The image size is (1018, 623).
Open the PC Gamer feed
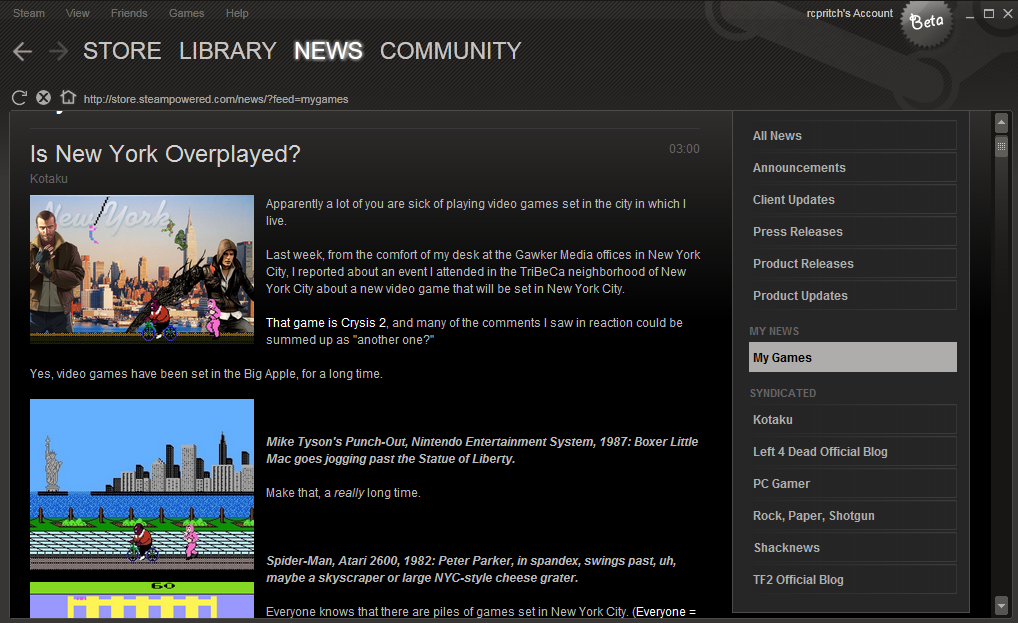tap(852, 483)
